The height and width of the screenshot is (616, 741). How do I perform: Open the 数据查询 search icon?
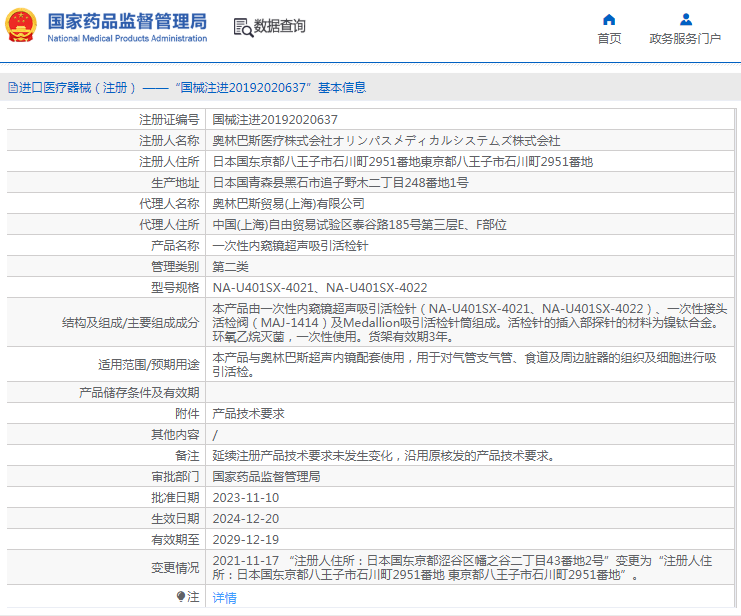click(x=243, y=27)
